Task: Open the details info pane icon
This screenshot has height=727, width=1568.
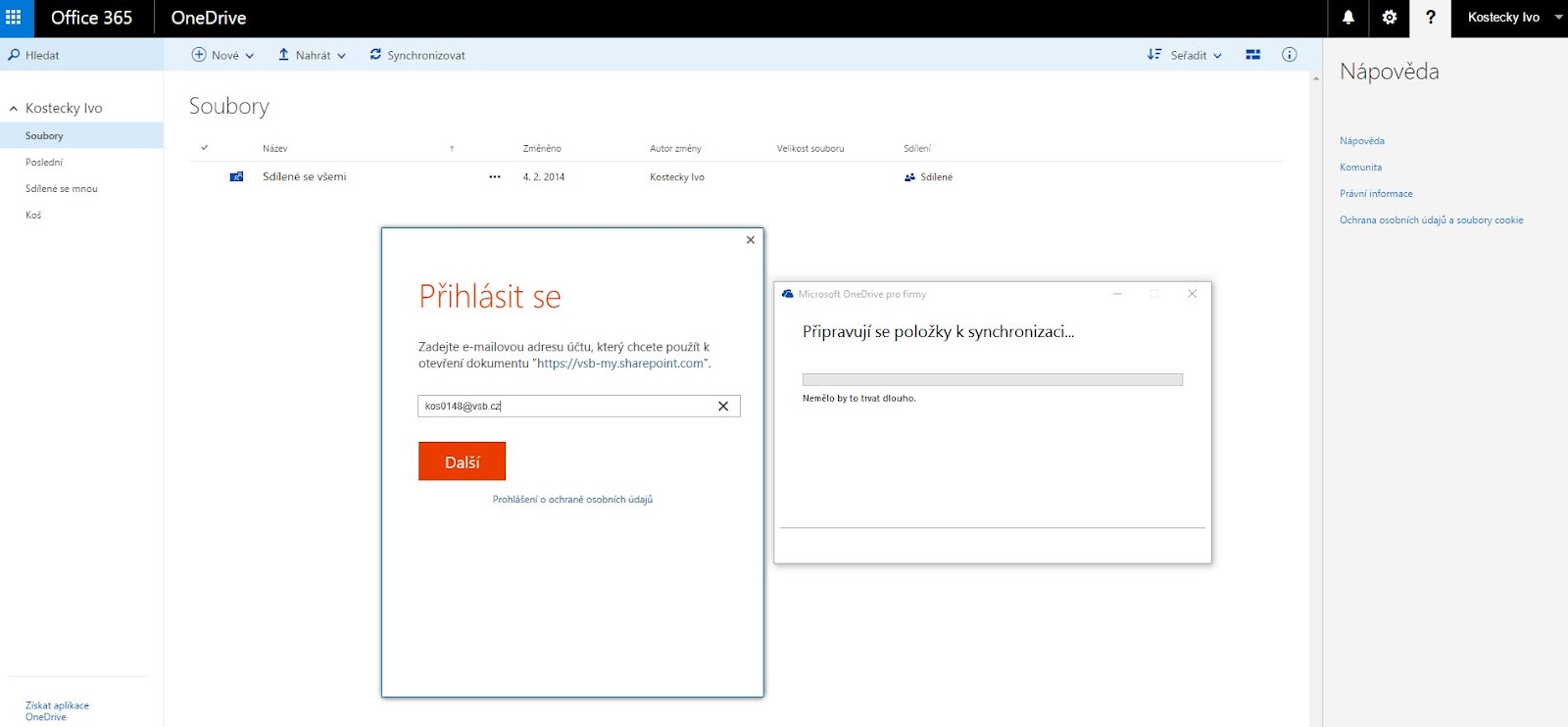Action: [1290, 55]
